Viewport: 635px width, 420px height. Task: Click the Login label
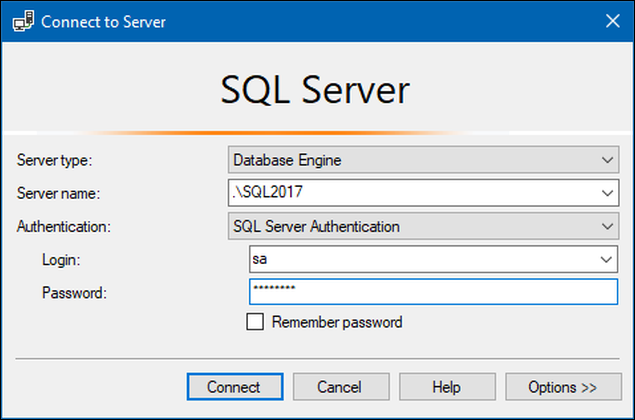[x=60, y=259]
